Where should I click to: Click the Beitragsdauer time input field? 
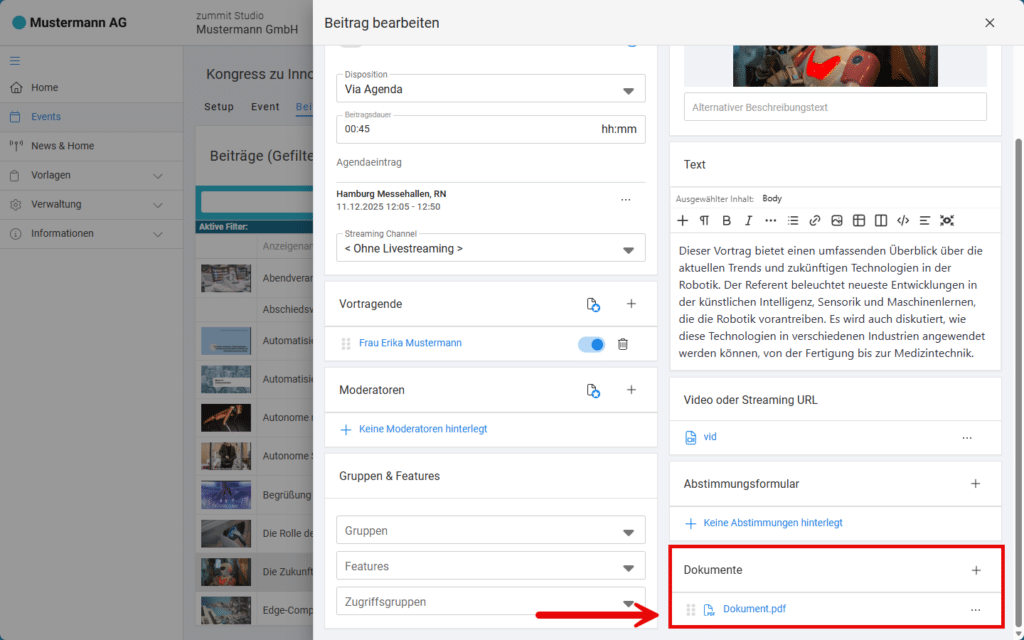click(465, 129)
